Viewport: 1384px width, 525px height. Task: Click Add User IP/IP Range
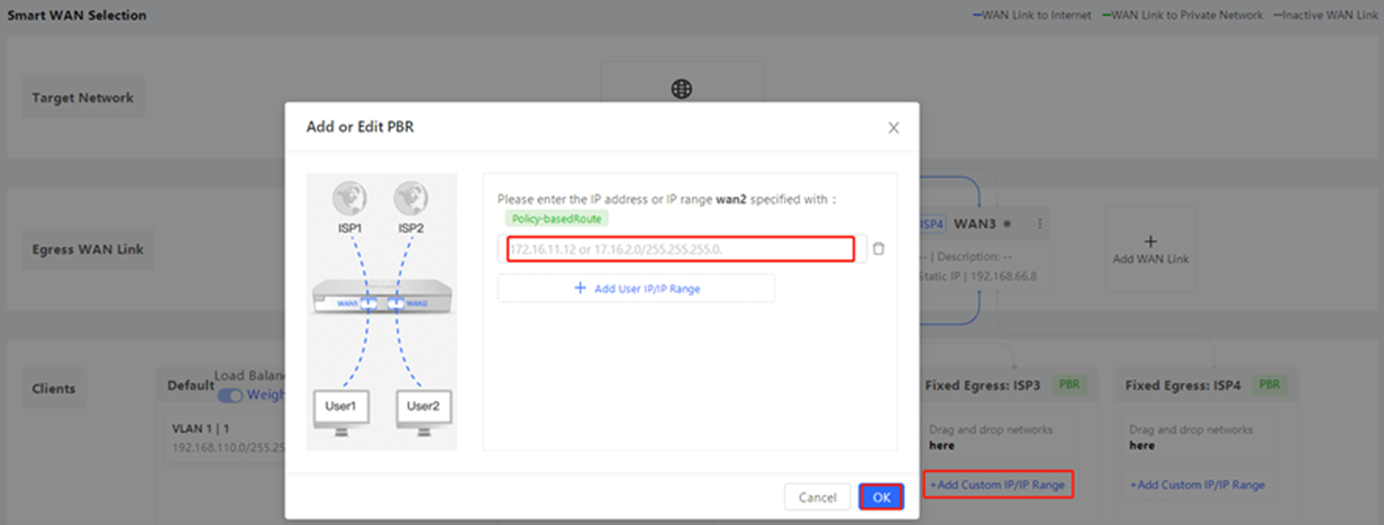click(636, 288)
